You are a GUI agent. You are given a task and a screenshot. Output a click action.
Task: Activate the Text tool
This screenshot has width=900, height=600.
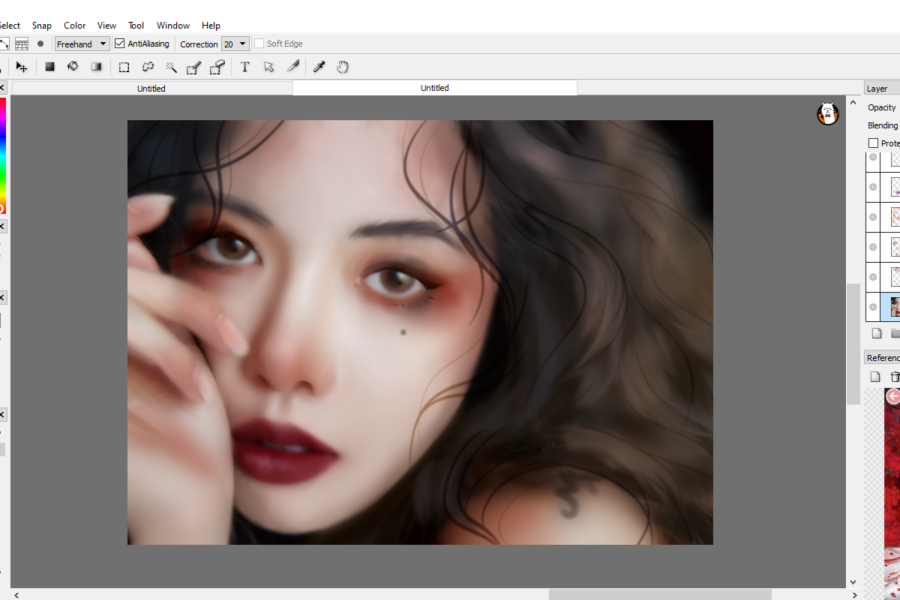[x=245, y=67]
